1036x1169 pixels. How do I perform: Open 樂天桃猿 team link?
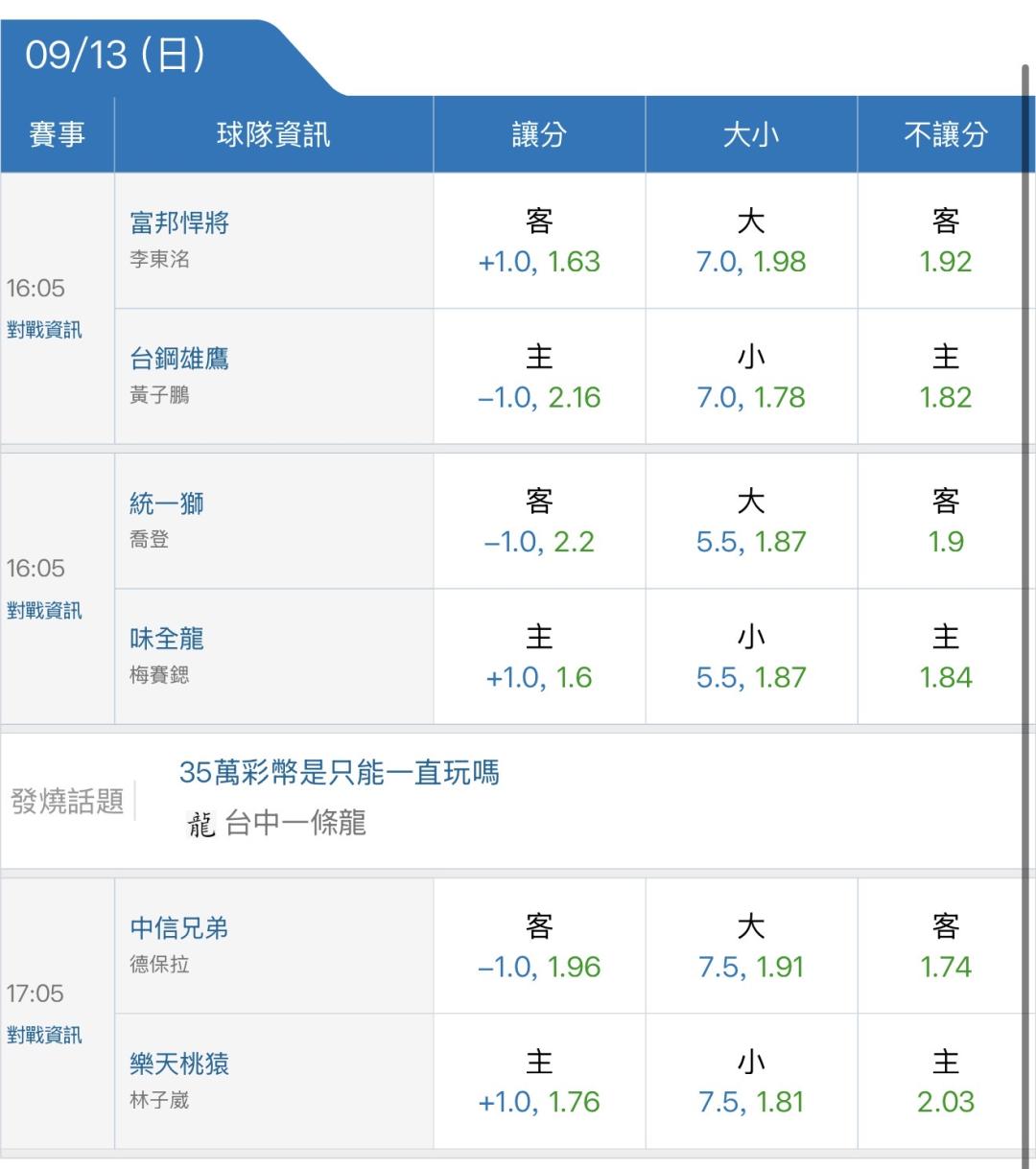coord(179,1064)
